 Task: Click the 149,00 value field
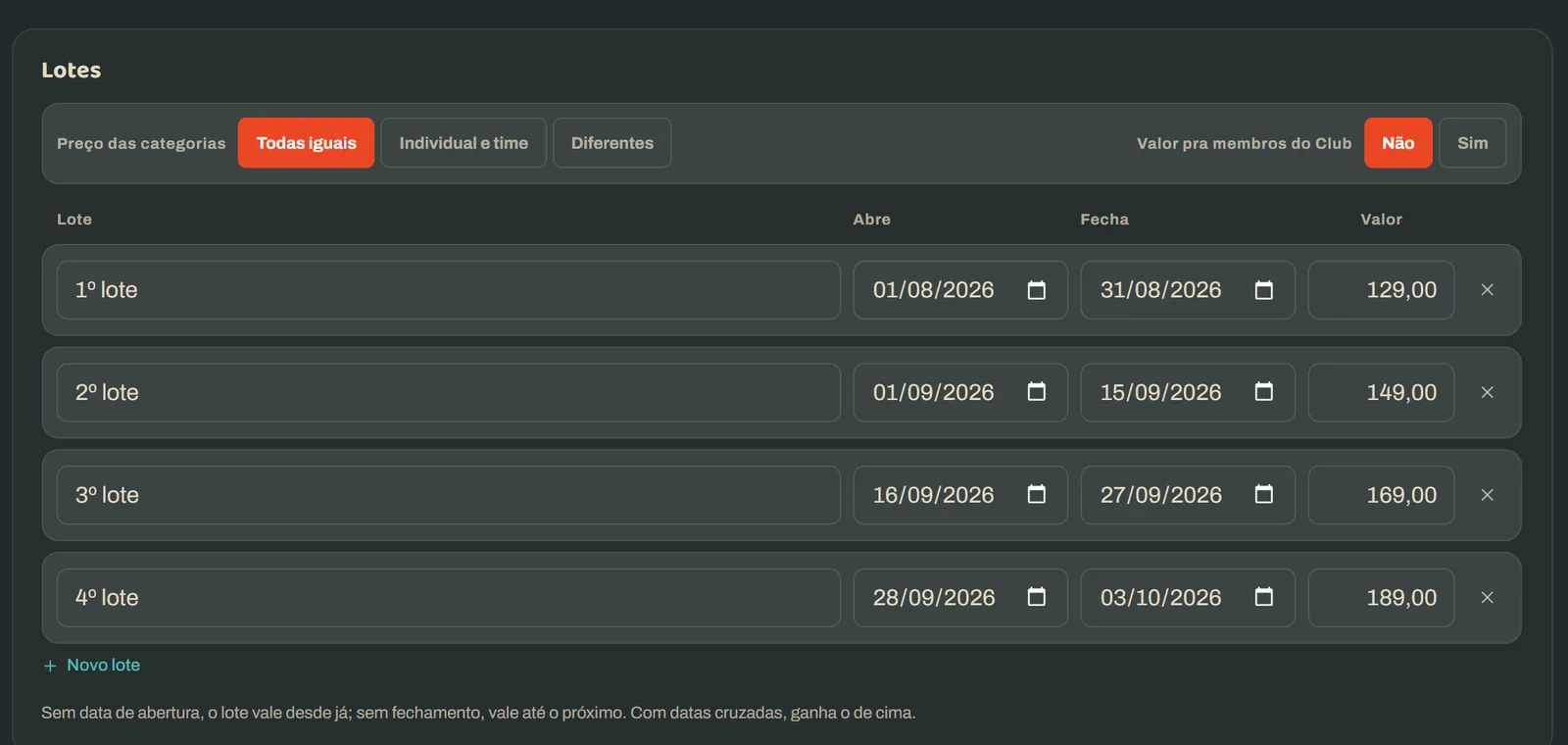coord(1381,392)
